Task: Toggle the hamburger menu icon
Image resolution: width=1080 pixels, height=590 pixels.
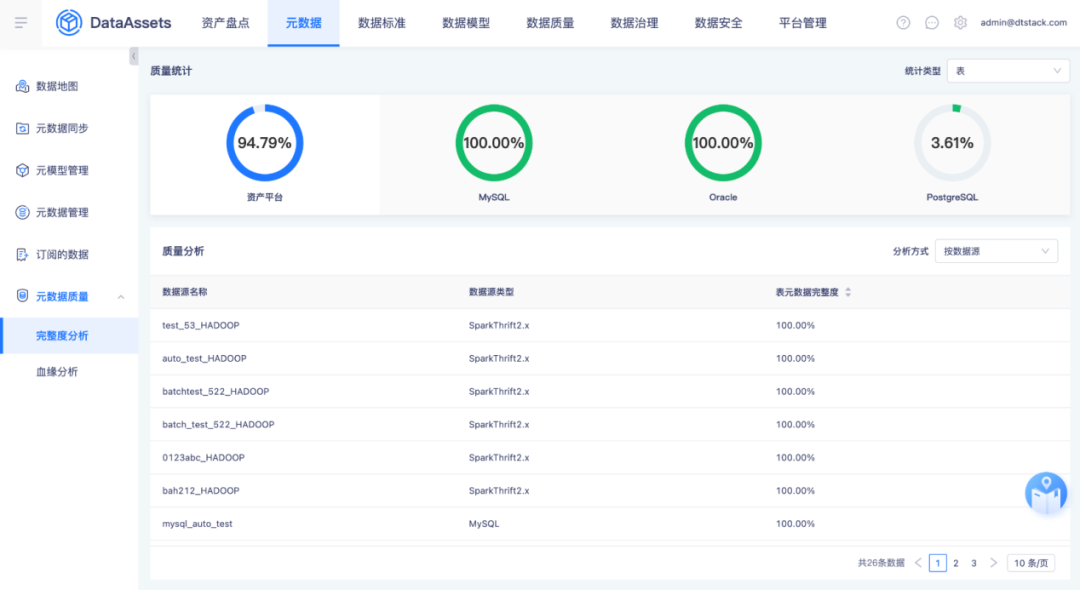Action: coord(21,23)
